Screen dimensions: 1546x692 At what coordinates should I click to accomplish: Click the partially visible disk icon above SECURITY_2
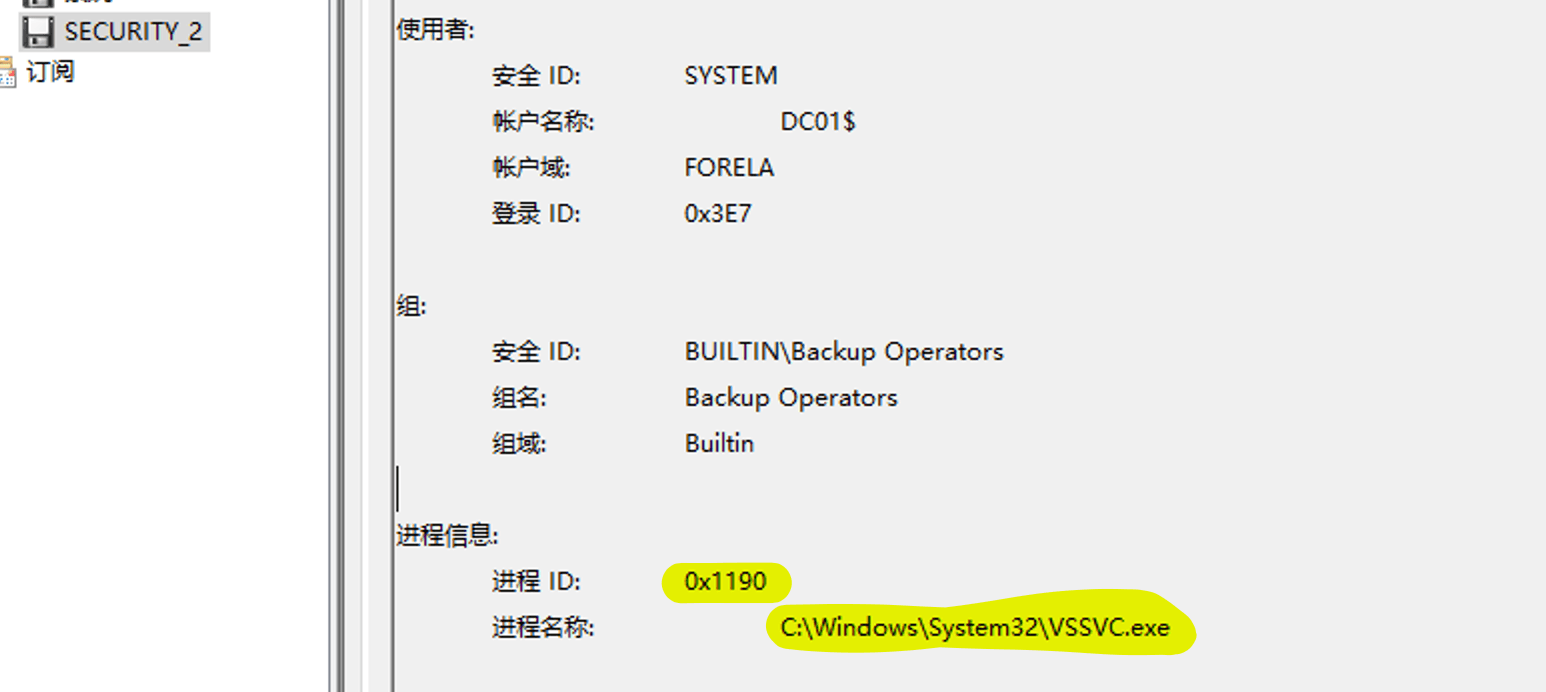coord(38,4)
